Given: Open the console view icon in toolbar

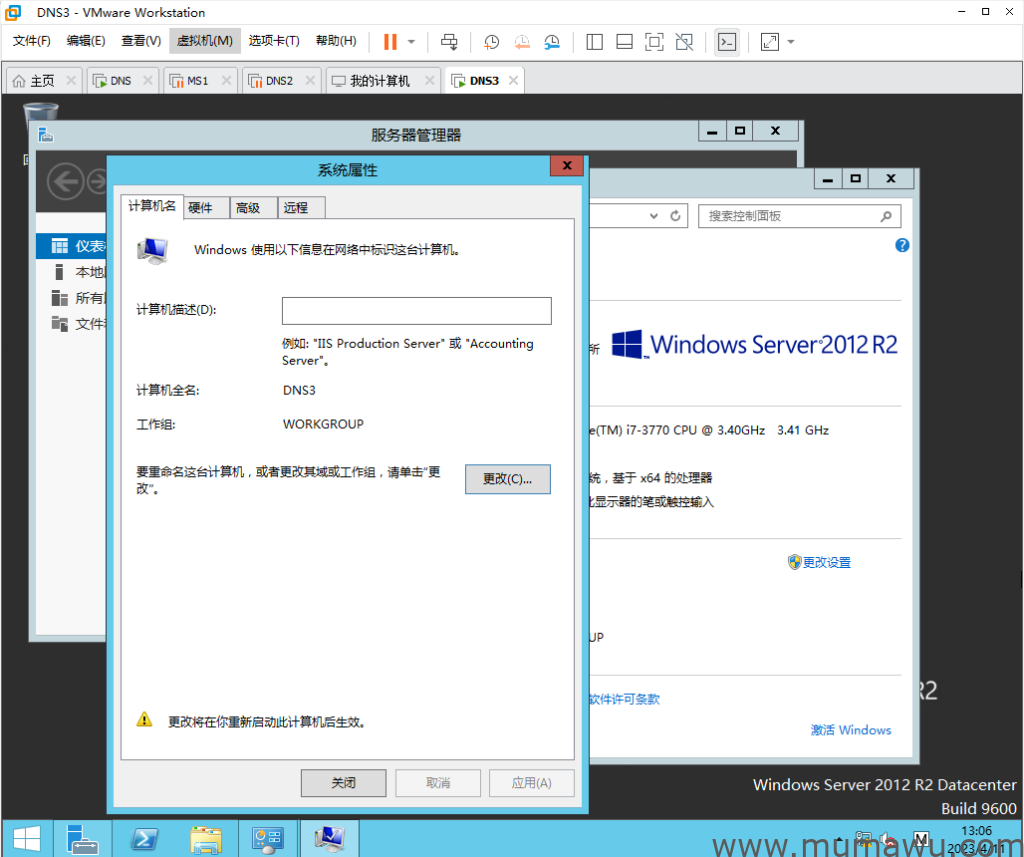Looking at the screenshot, I should click(x=728, y=42).
